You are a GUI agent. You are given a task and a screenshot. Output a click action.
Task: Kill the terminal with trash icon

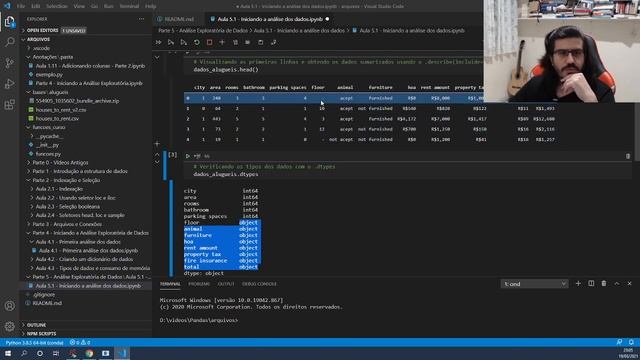(604, 284)
